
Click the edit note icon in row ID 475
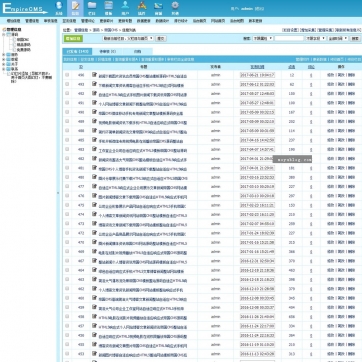(95, 205)
